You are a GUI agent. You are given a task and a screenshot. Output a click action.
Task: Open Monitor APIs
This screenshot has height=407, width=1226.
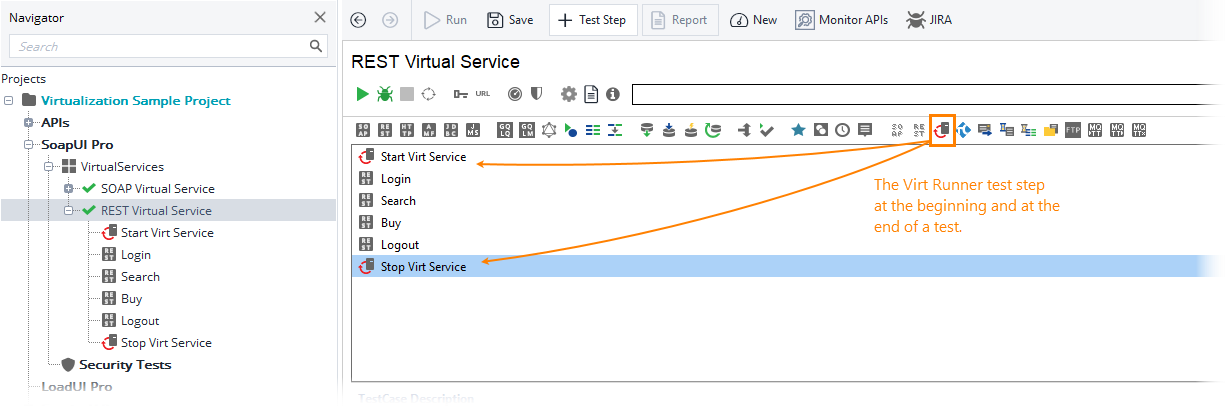[842, 20]
